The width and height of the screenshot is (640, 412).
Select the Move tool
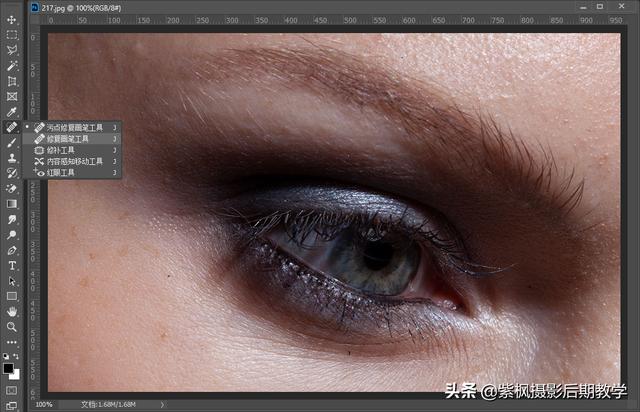pyautogui.click(x=12, y=20)
